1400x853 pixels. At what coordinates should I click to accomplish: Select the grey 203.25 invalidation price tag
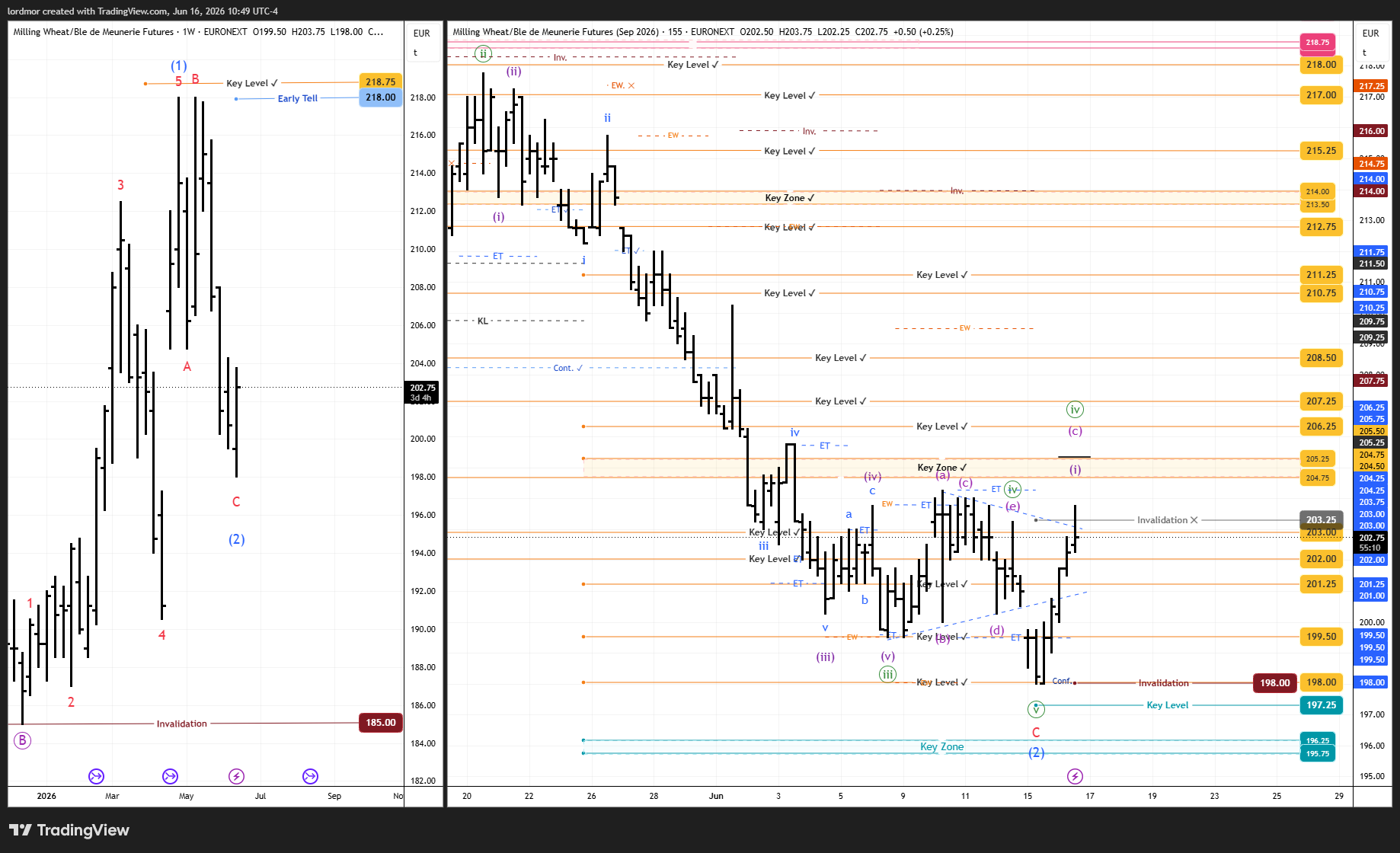click(x=1321, y=520)
